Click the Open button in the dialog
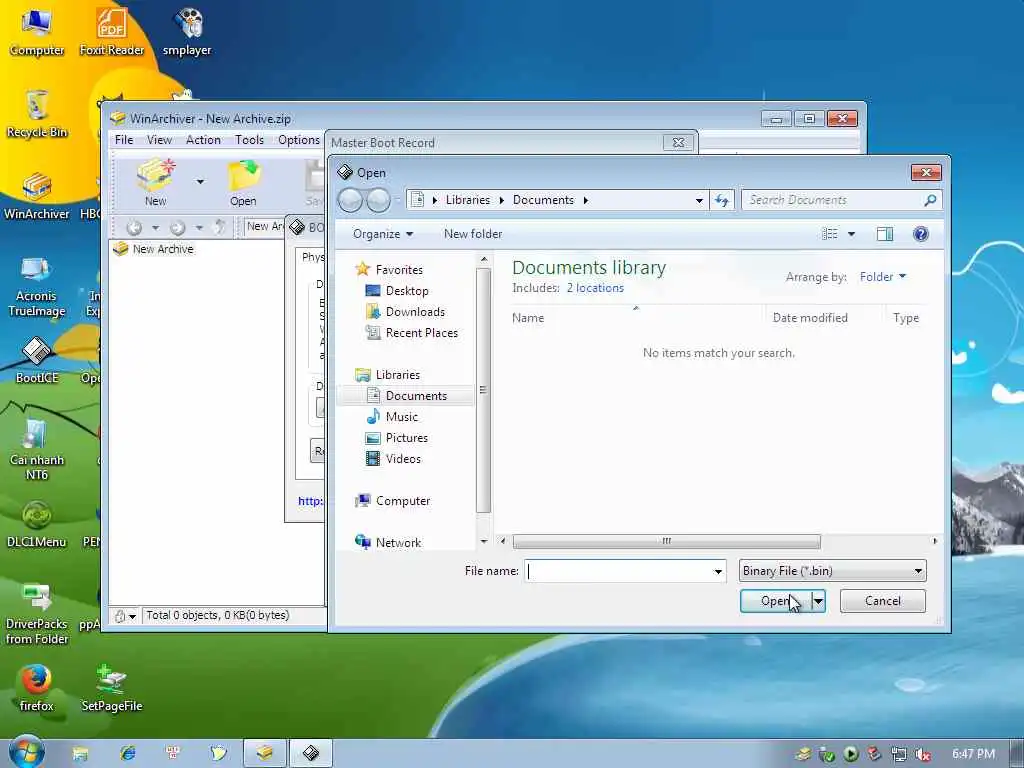 [775, 601]
